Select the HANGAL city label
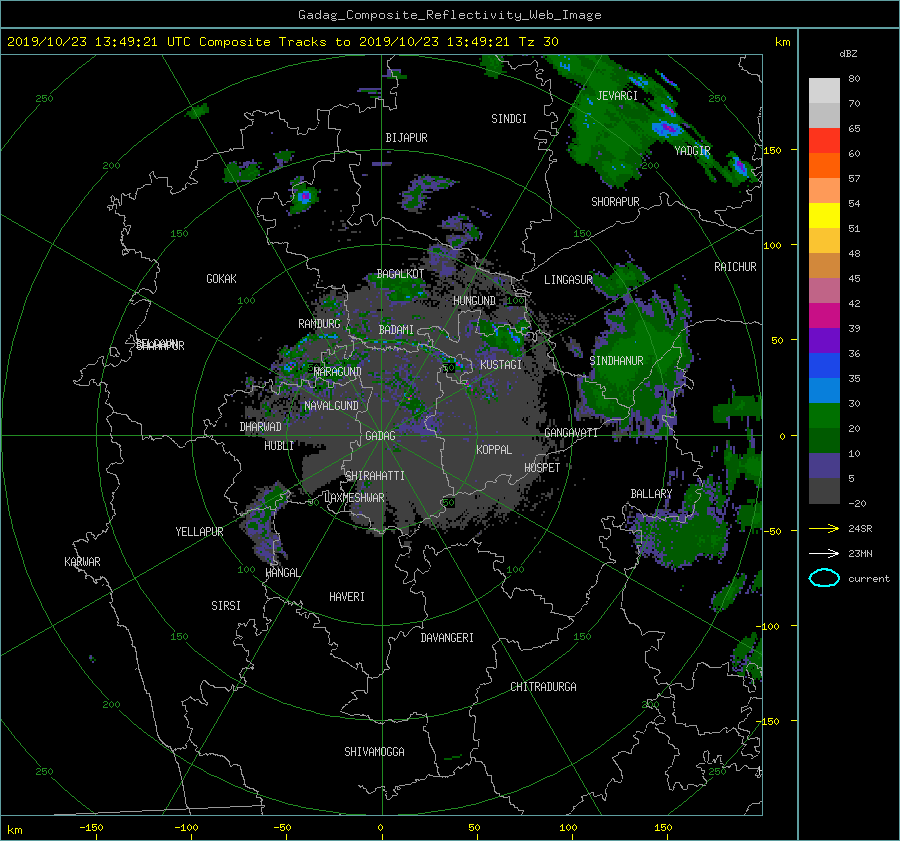 click(282, 572)
